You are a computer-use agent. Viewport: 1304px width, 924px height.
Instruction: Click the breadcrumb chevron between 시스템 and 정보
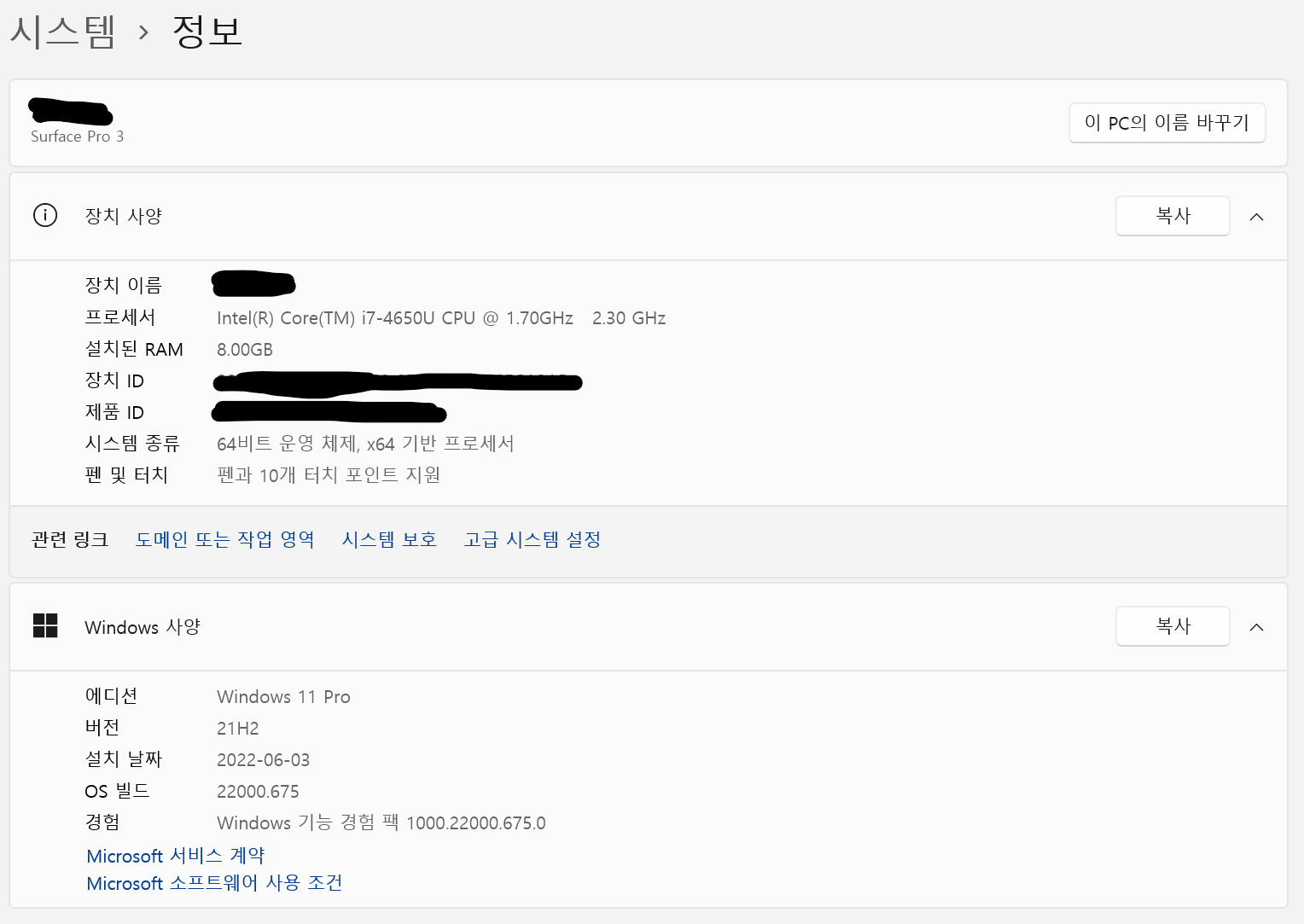[143, 33]
